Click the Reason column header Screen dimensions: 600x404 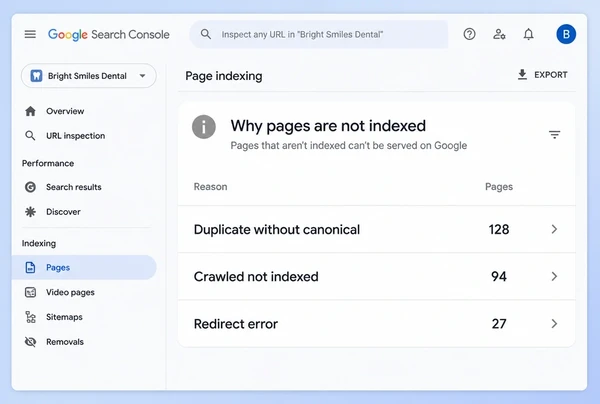point(210,187)
